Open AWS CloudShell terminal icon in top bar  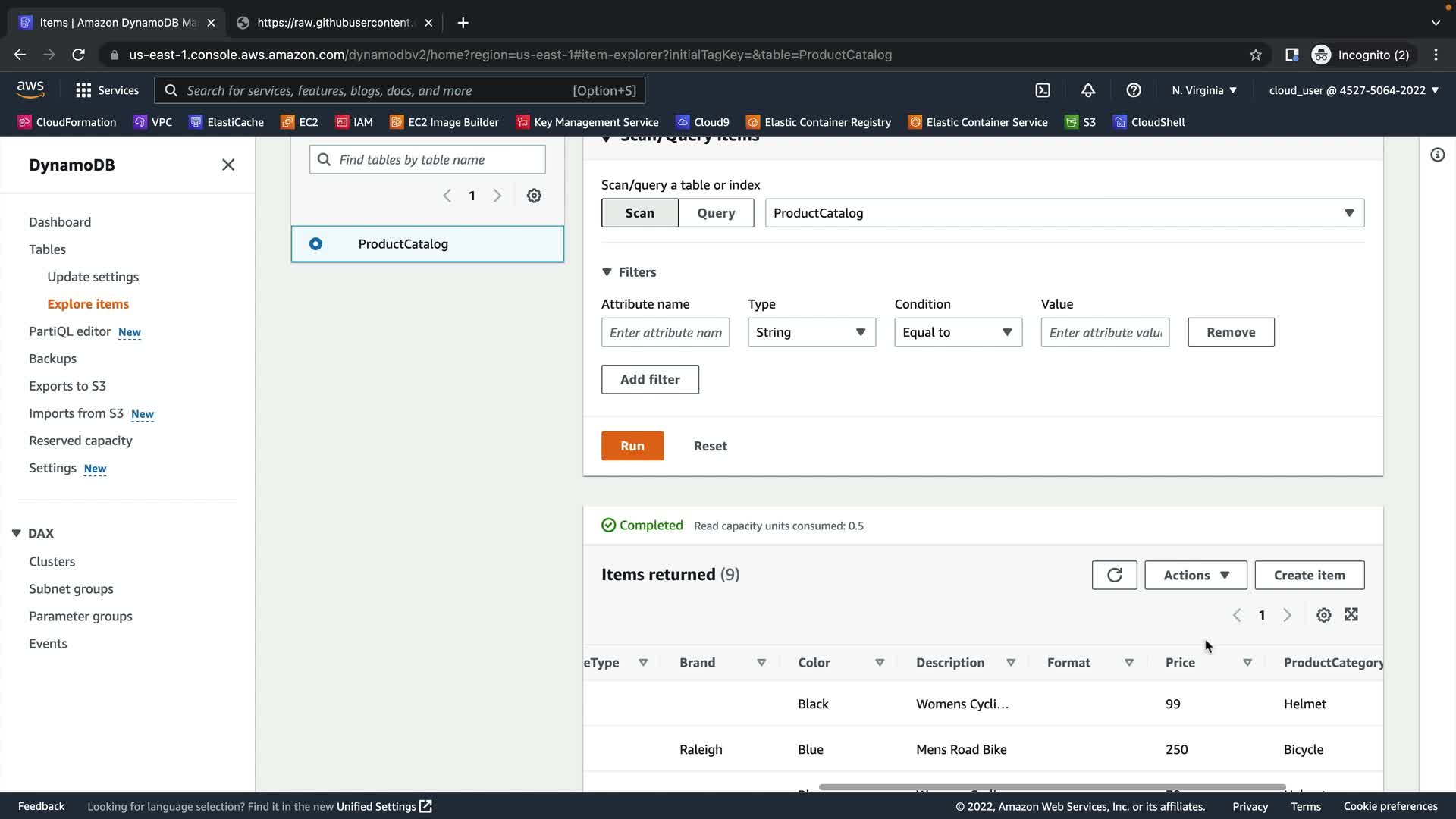tap(1043, 90)
